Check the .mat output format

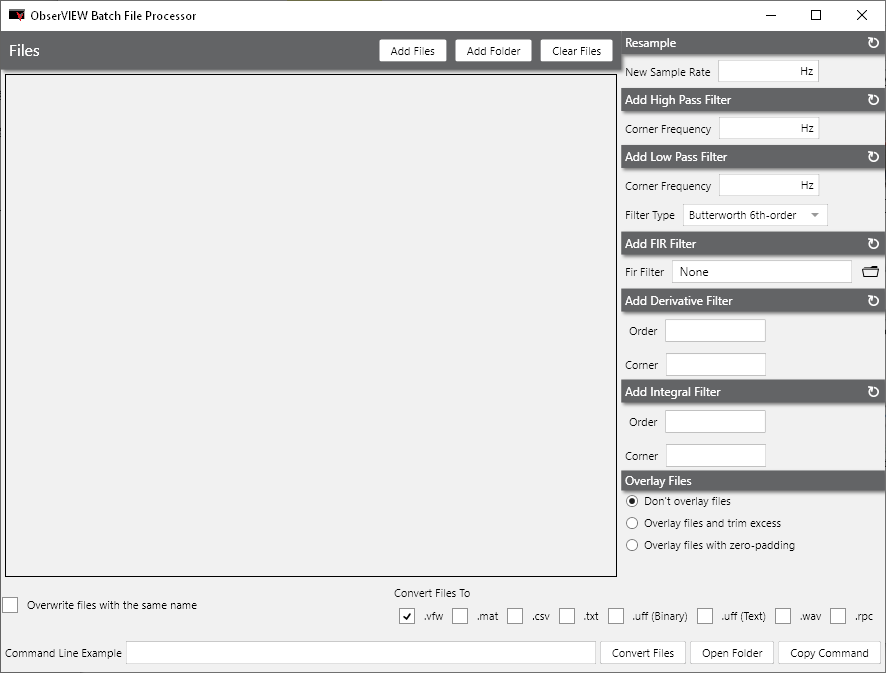click(x=460, y=616)
